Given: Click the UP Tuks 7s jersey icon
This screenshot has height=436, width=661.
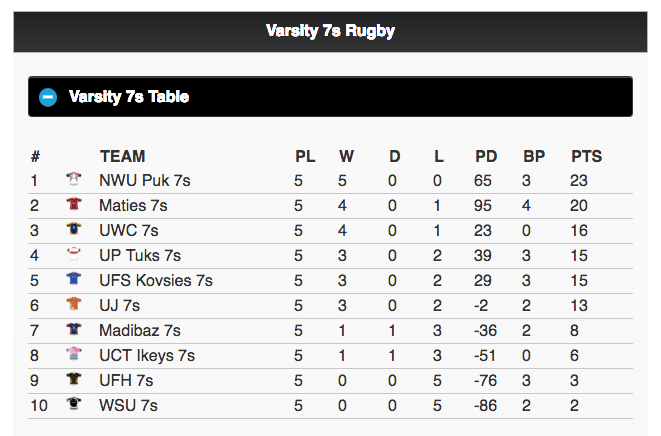Looking at the screenshot, I should tap(73, 255).
